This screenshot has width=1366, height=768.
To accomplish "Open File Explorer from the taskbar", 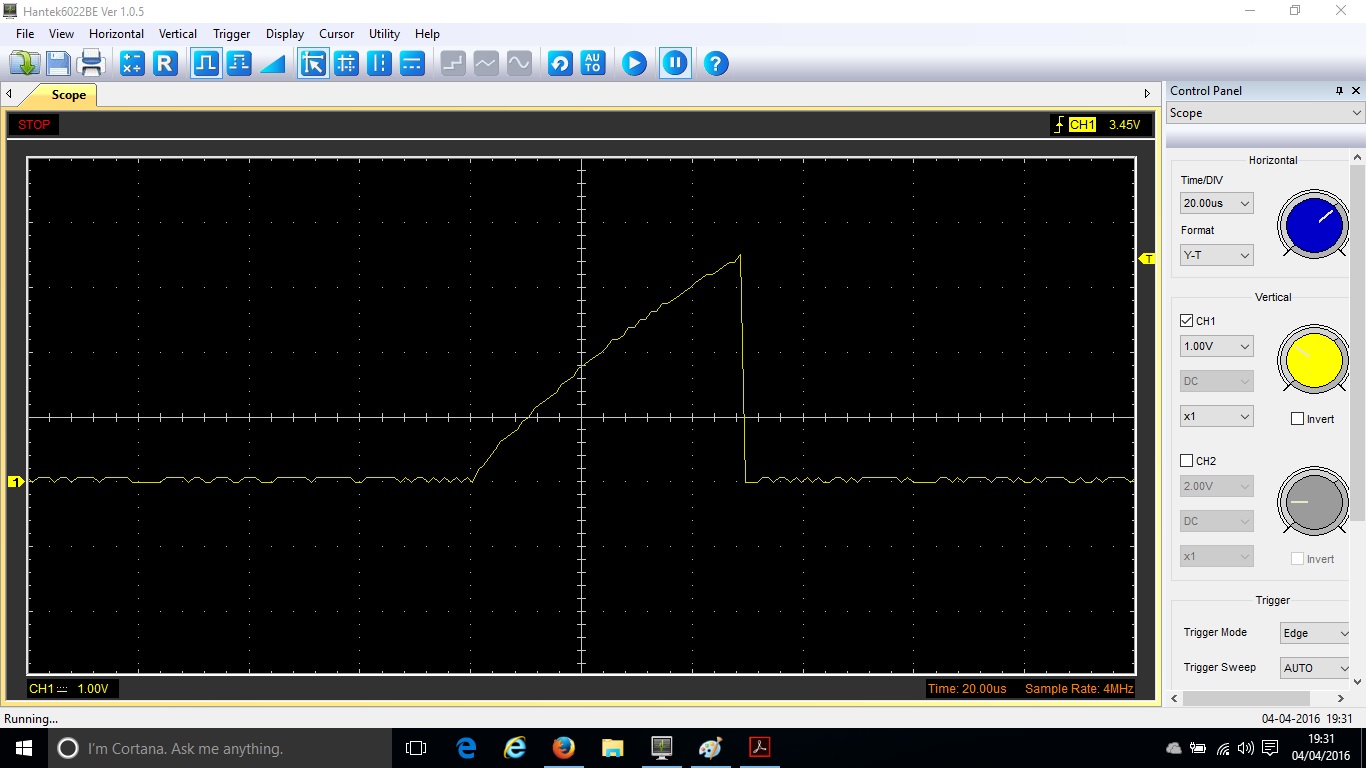I will click(x=613, y=748).
